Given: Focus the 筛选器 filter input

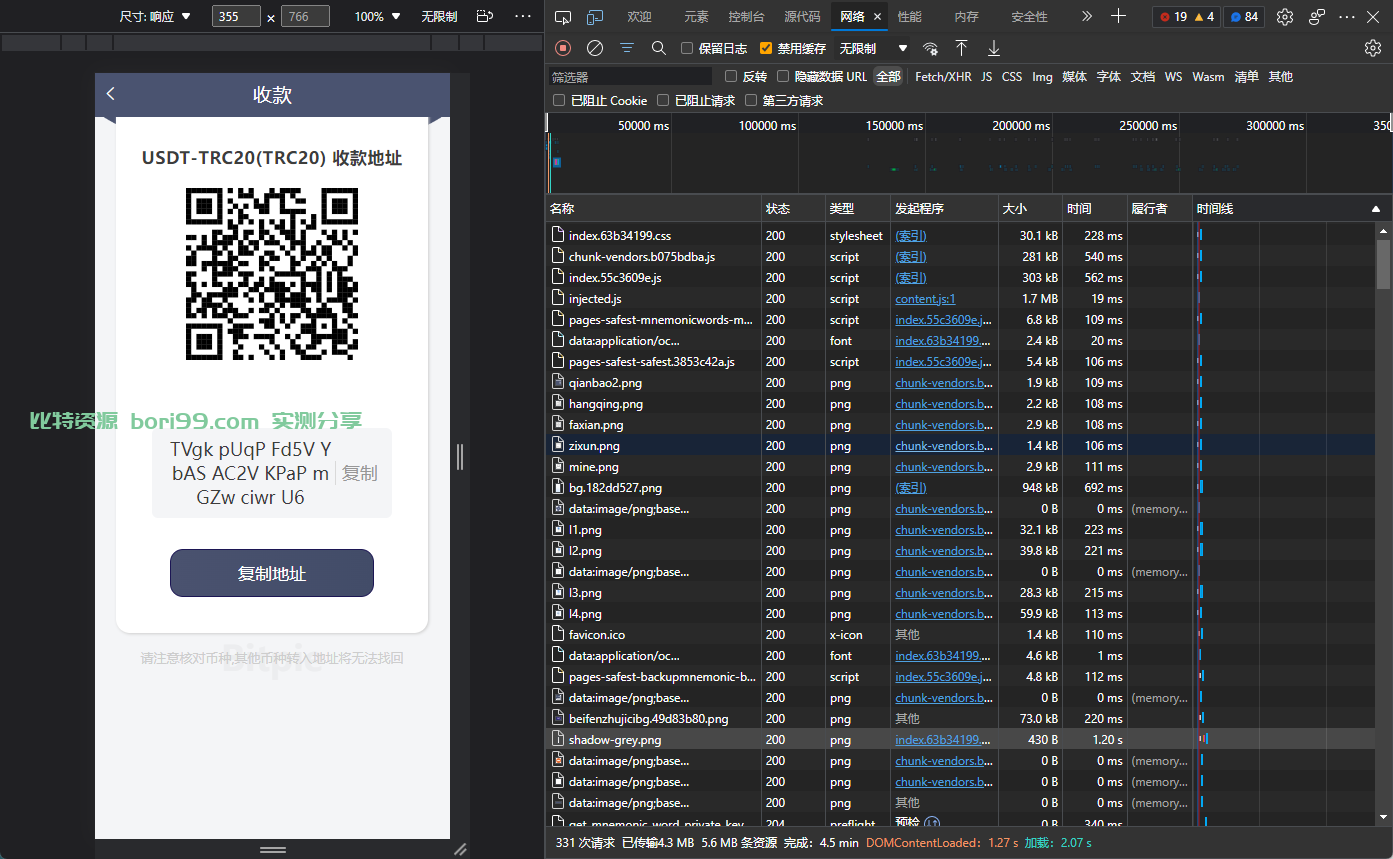Looking at the screenshot, I should tap(630, 76).
